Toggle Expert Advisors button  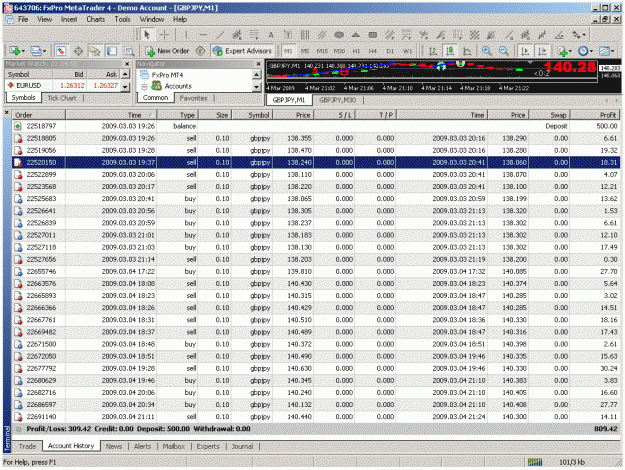pyautogui.click(x=242, y=51)
